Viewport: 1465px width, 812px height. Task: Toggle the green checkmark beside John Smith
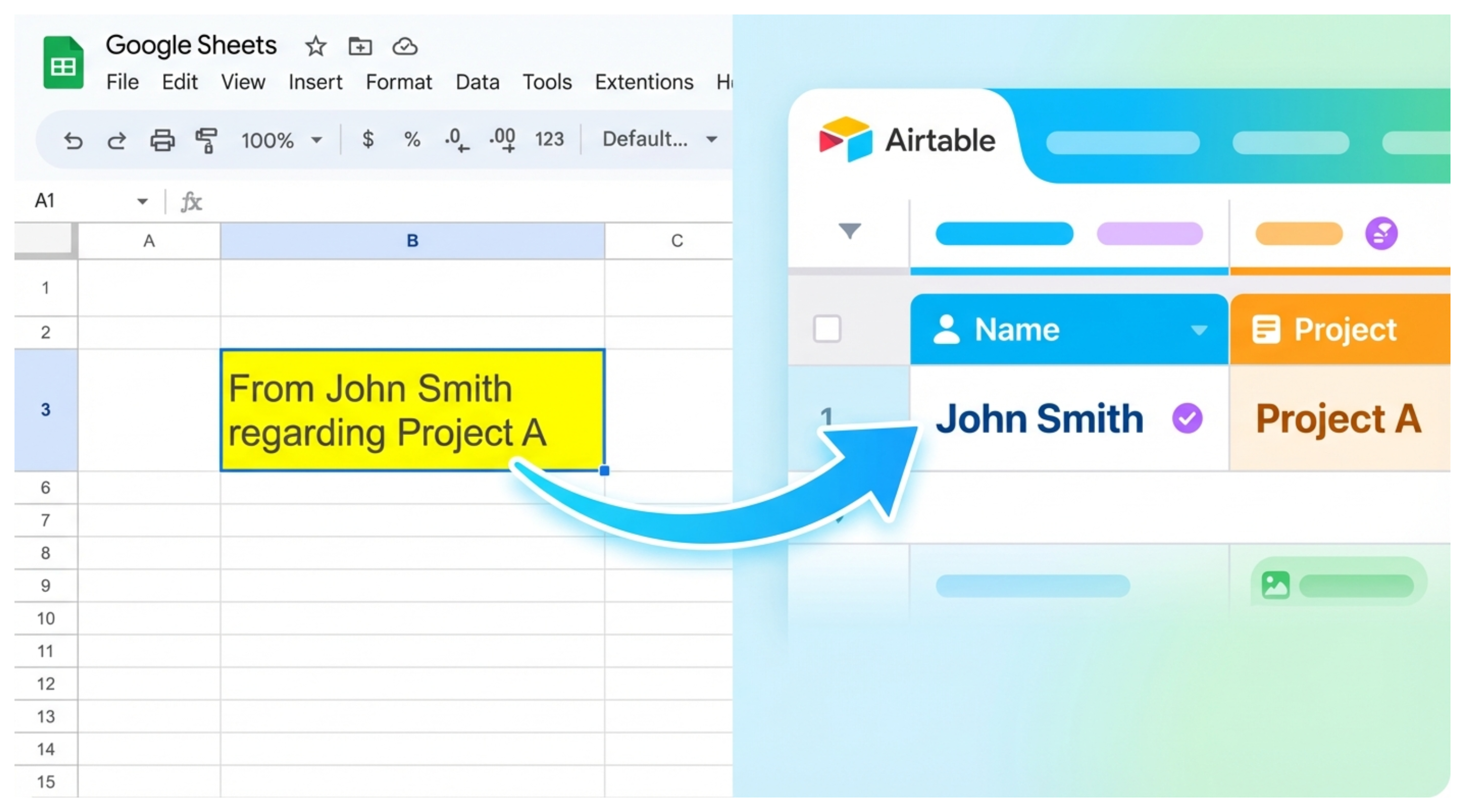pos(1188,419)
